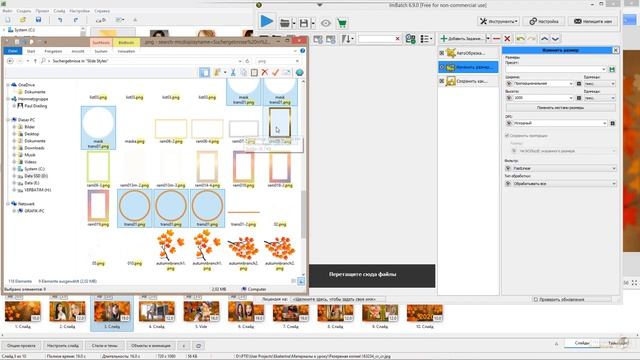Toggle checkbox of Сохранить как task
Screen dimensions: 640x360
(x=442, y=81)
